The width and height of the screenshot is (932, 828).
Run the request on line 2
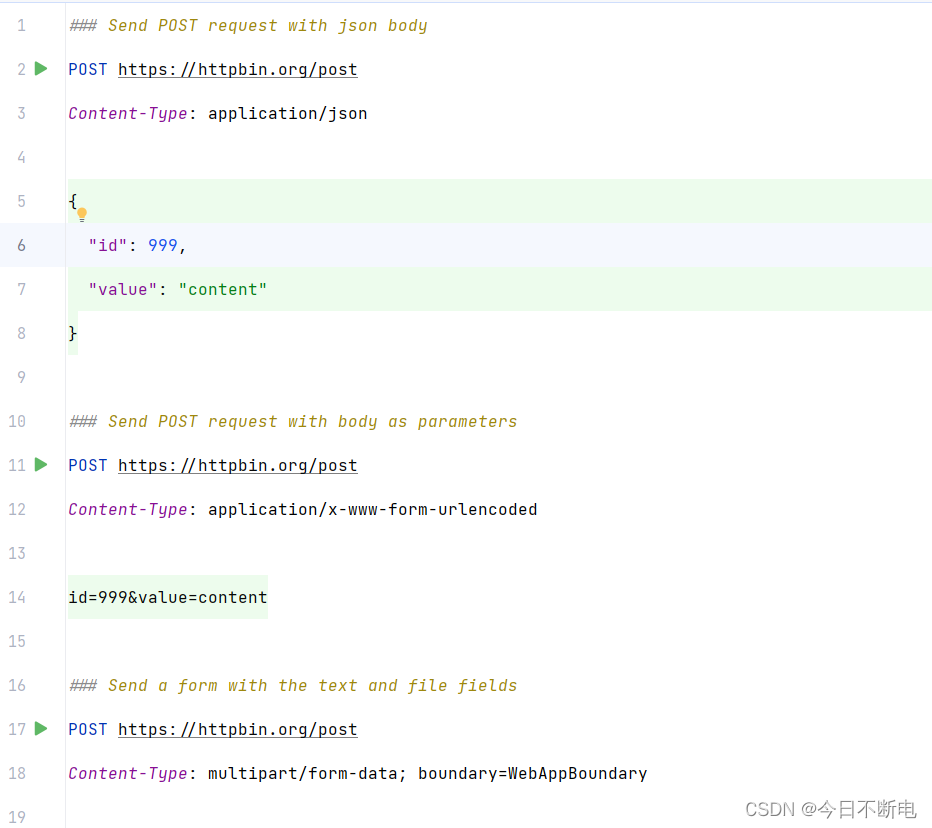pyautogui.click(x=41, y=69)
